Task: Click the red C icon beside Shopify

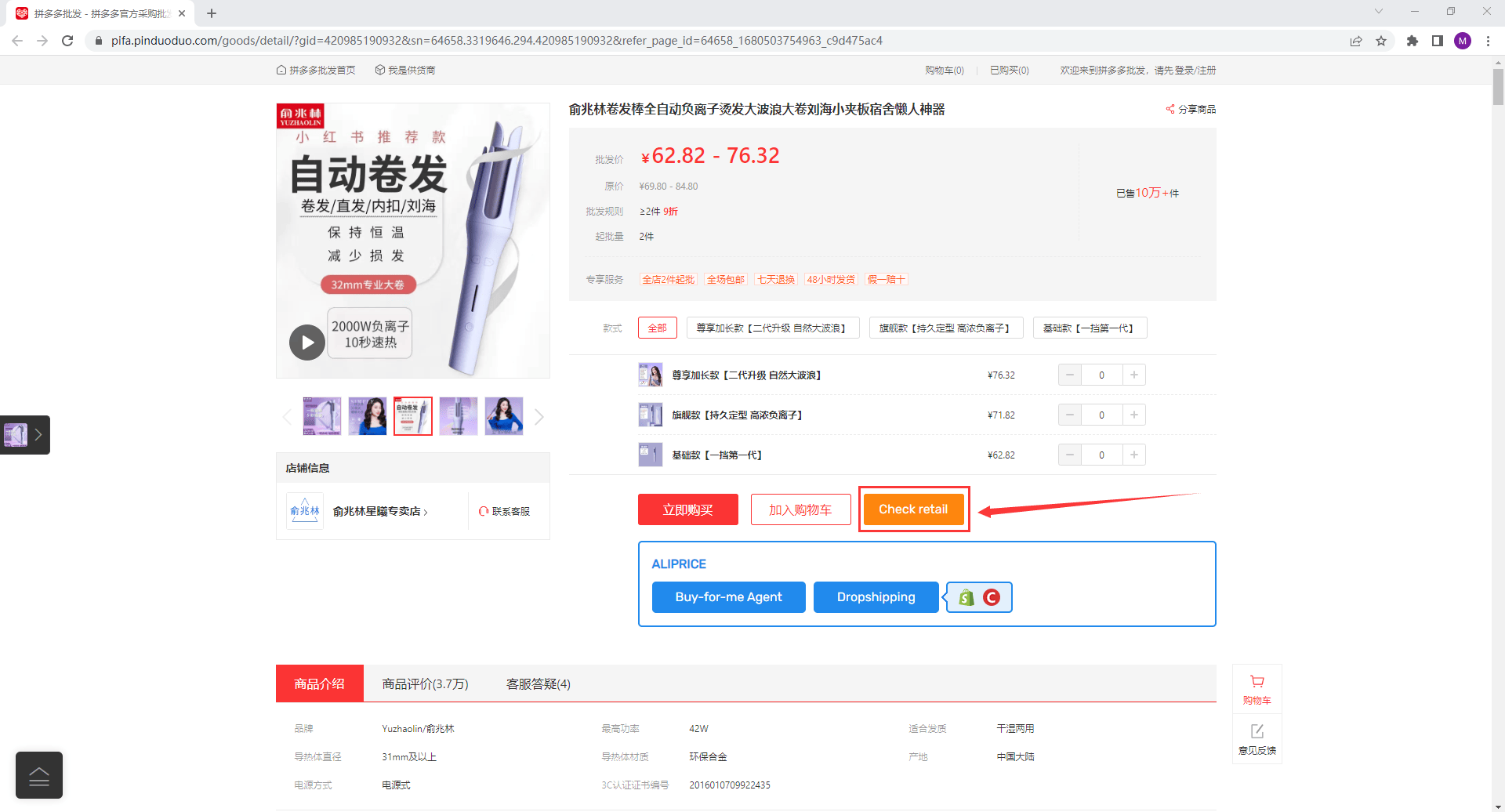Action: (992, 597)
